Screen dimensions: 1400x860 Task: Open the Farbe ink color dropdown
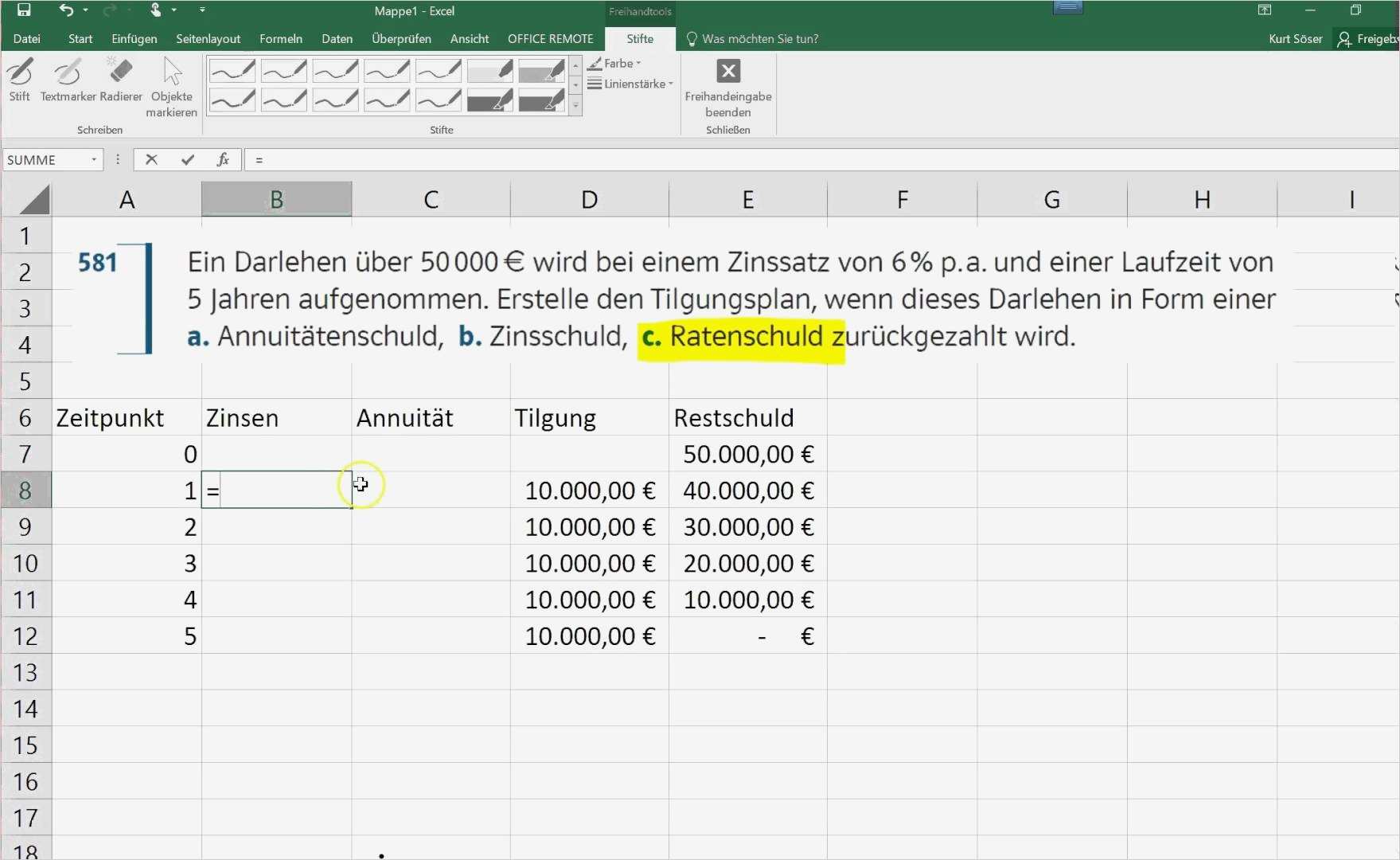[614, 63]
